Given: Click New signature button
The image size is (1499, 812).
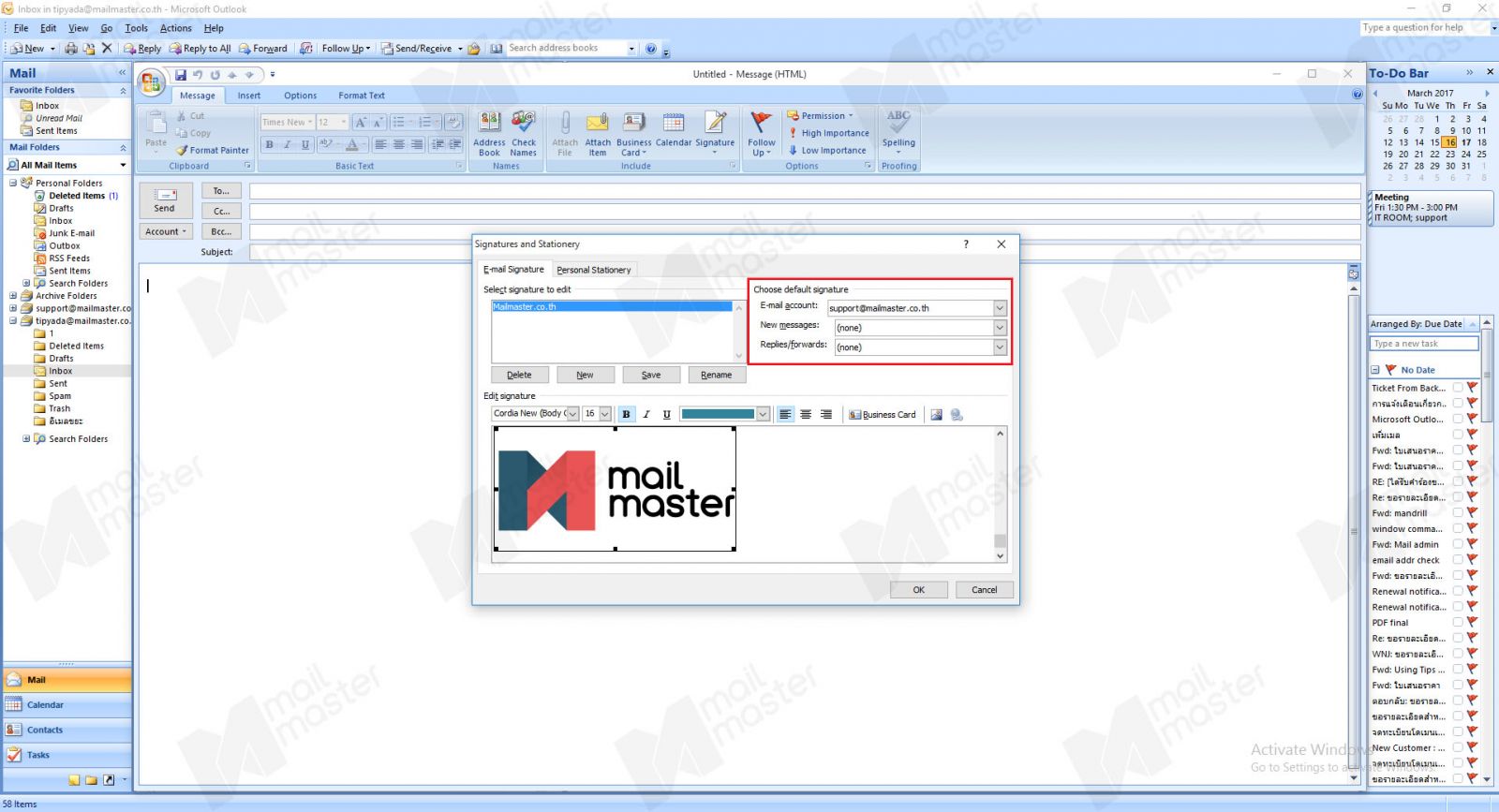Looking at the screenshot, I should pyautogui.click(x=585, y=375).
